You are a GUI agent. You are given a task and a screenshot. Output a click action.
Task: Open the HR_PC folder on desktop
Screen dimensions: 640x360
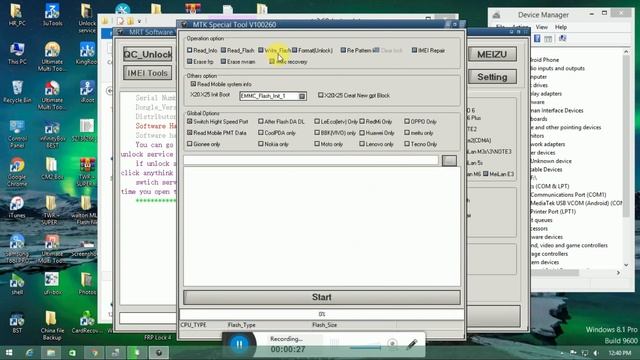pos(17,14)
